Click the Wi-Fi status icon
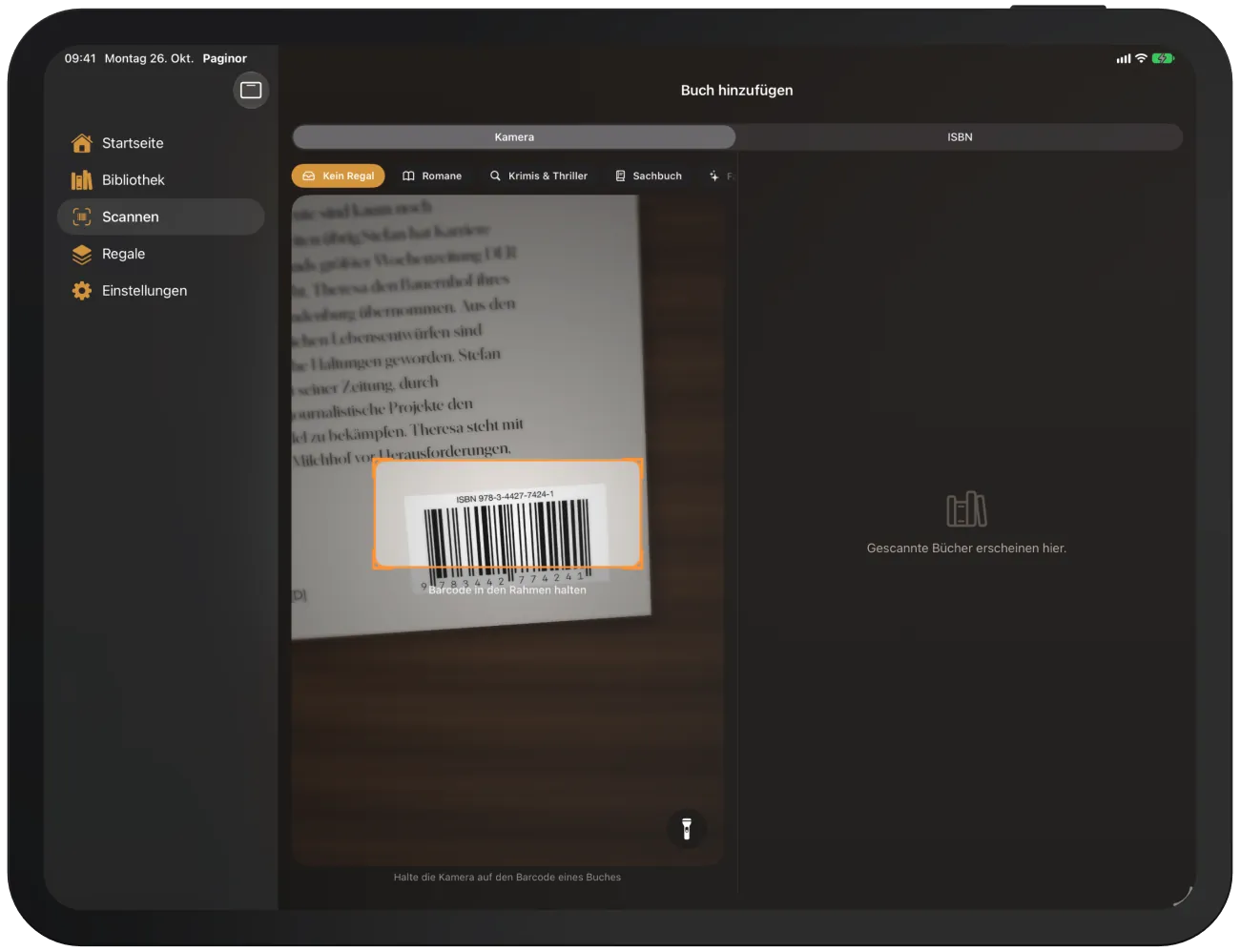Screen dimensions: 1240x952 click(1141, 58)
